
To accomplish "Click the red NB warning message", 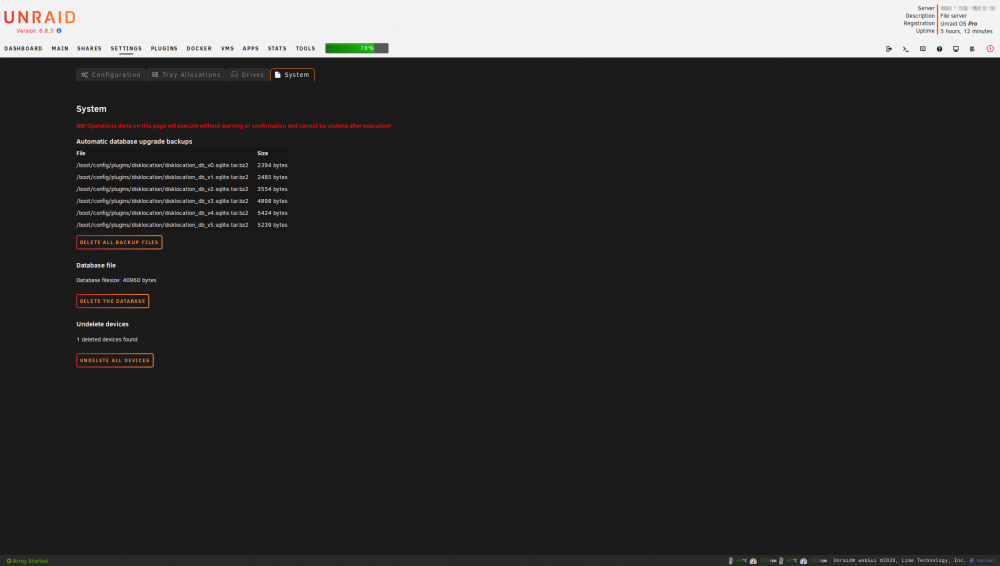I will point(234,126).
